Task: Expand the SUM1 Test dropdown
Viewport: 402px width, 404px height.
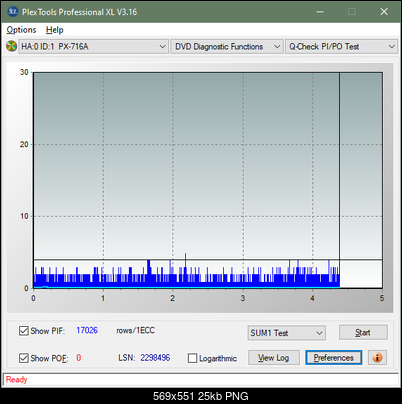Action: tap(287, 333)
